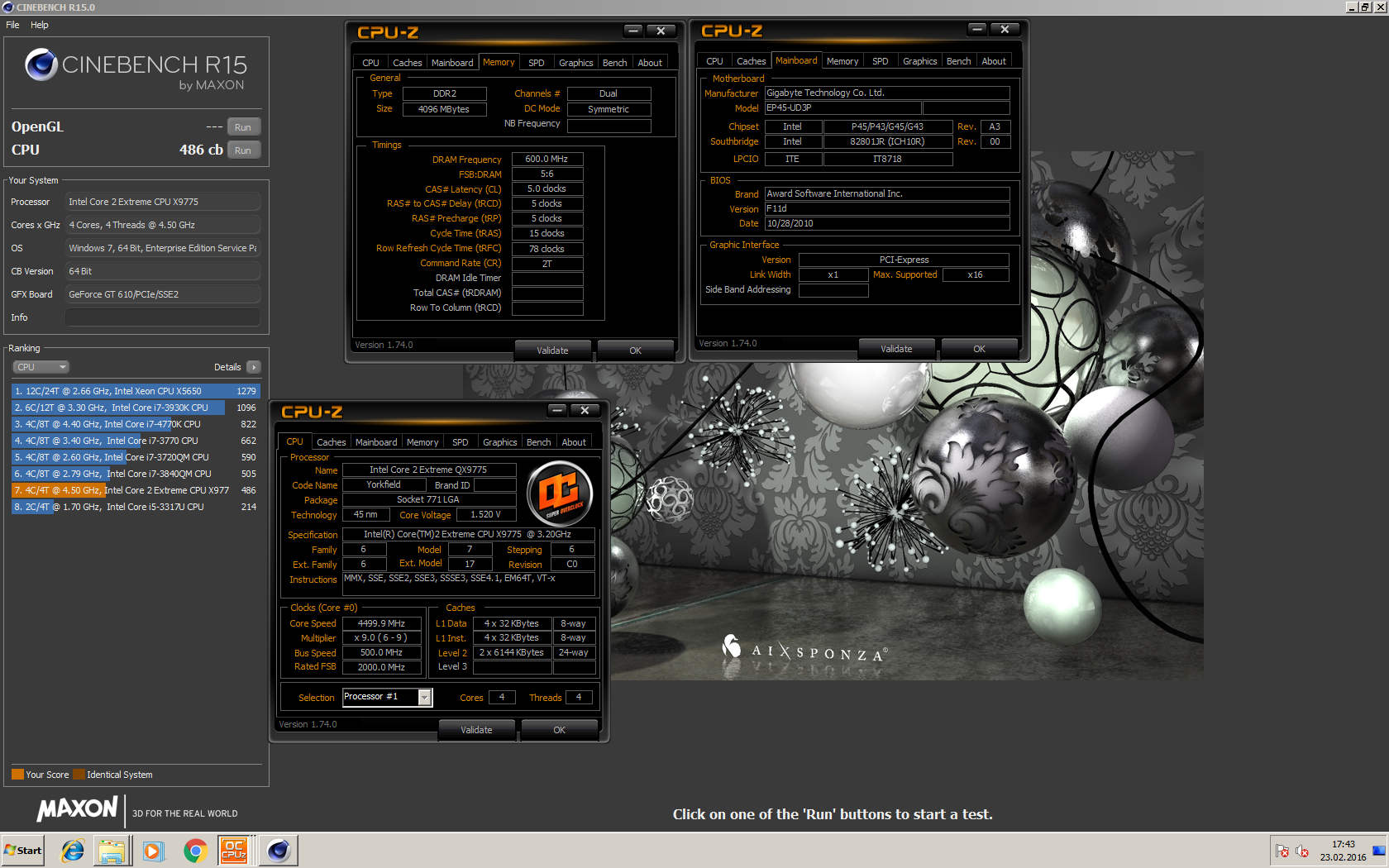The width and height of the screenshot is (1389, 868).
Task: Click the Cinebench R15 logo sphere
Action: coord(41,64)
